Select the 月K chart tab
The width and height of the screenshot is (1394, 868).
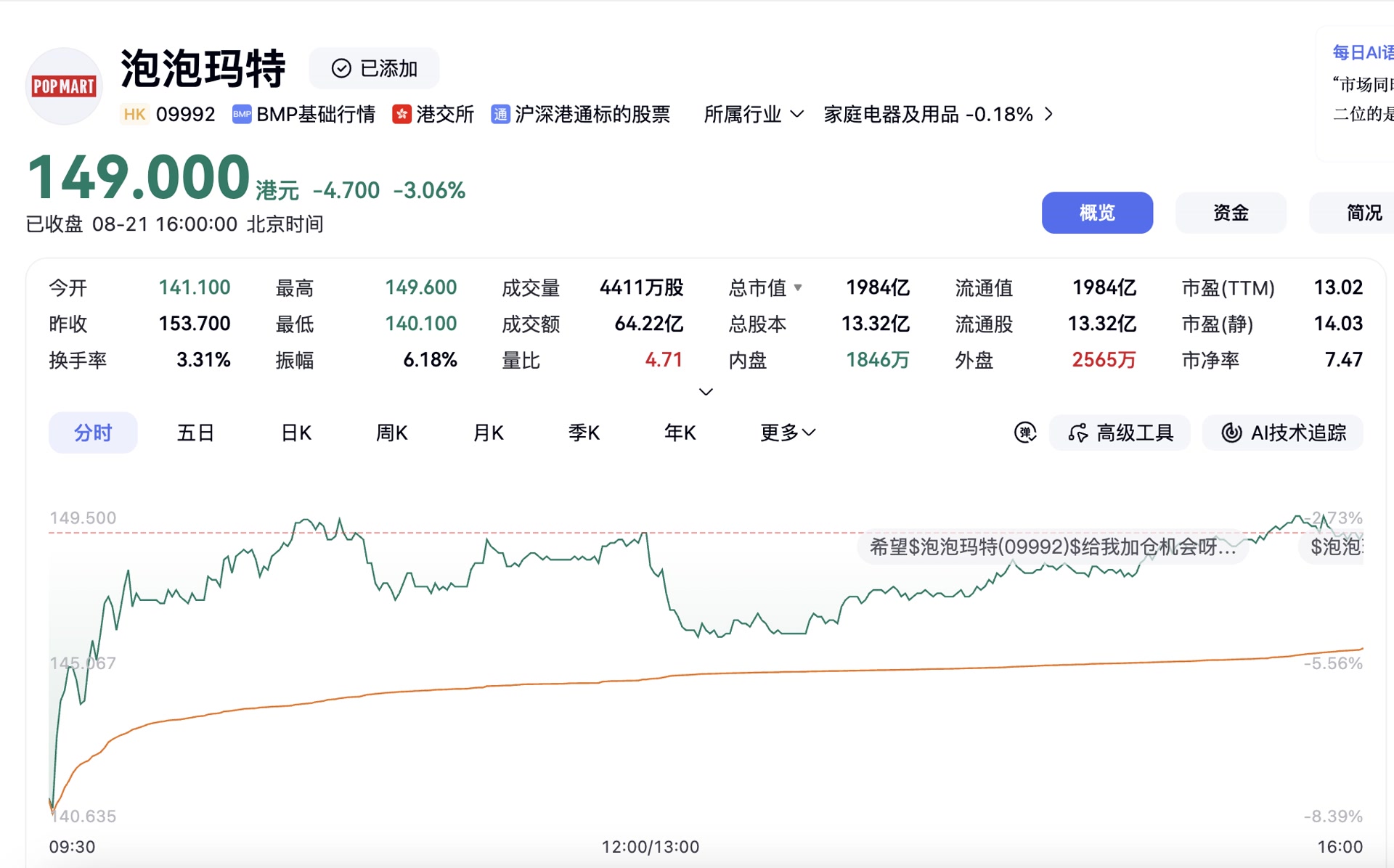click(x=489, y=433)
